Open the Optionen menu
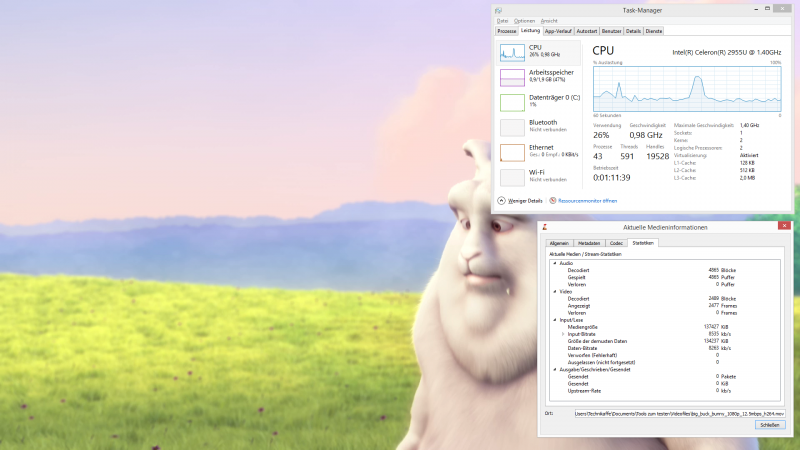800x450 pixels. tap(524, 21)
